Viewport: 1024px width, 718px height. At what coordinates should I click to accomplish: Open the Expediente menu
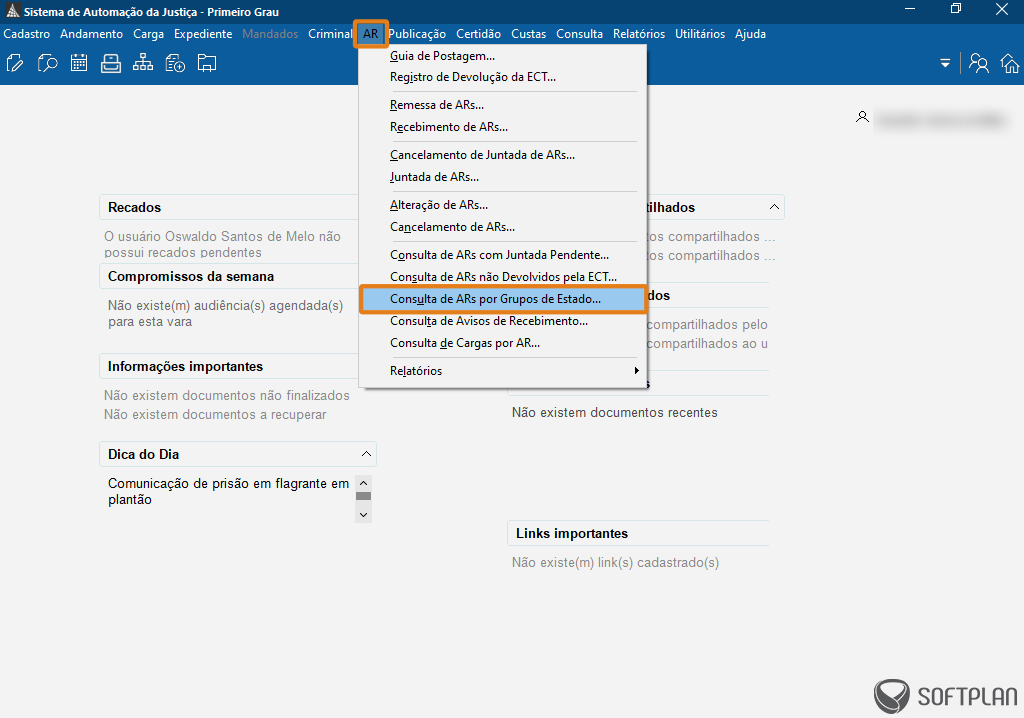(x=203, y=34)
